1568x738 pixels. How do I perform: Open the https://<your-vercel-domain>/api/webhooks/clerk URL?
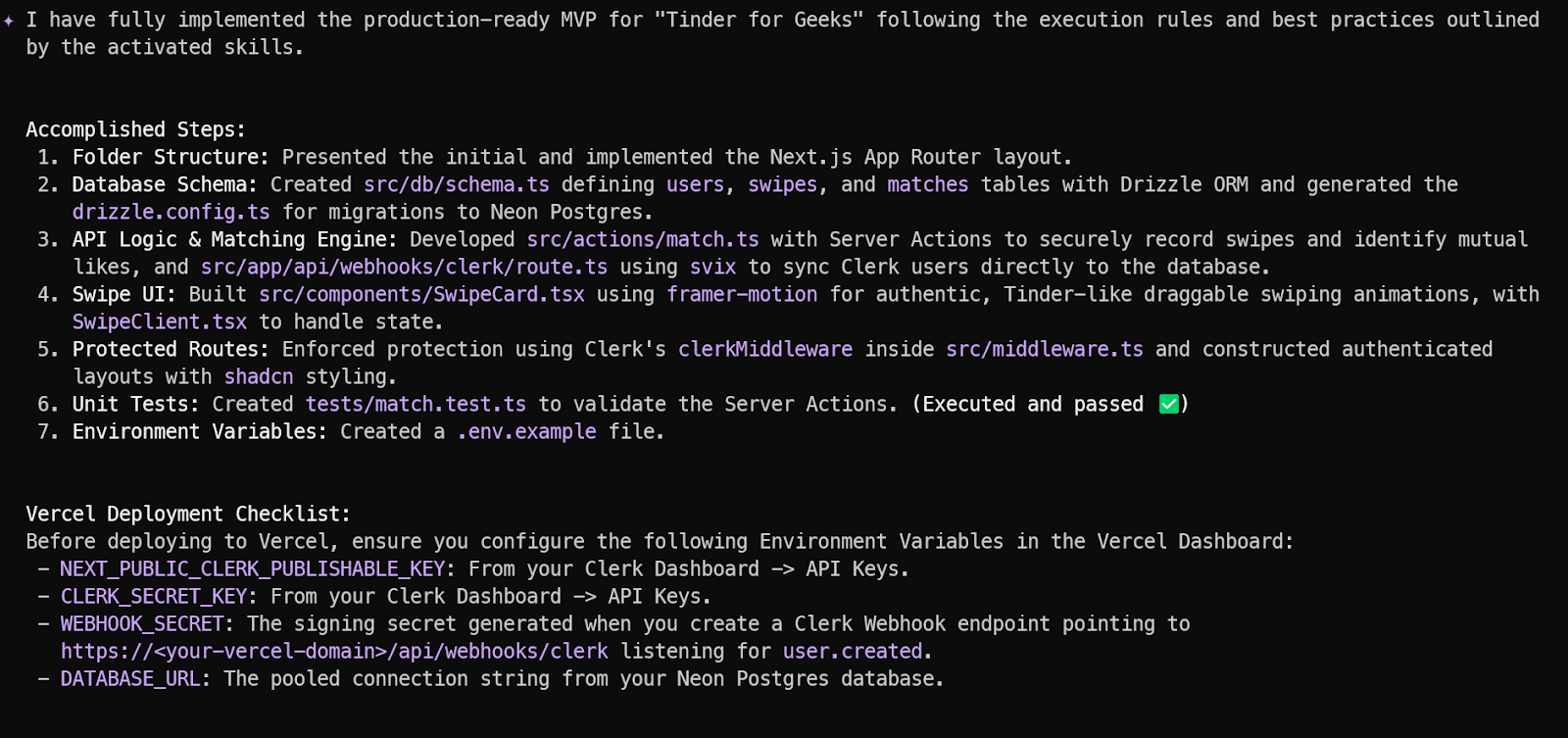pos(334,651)
